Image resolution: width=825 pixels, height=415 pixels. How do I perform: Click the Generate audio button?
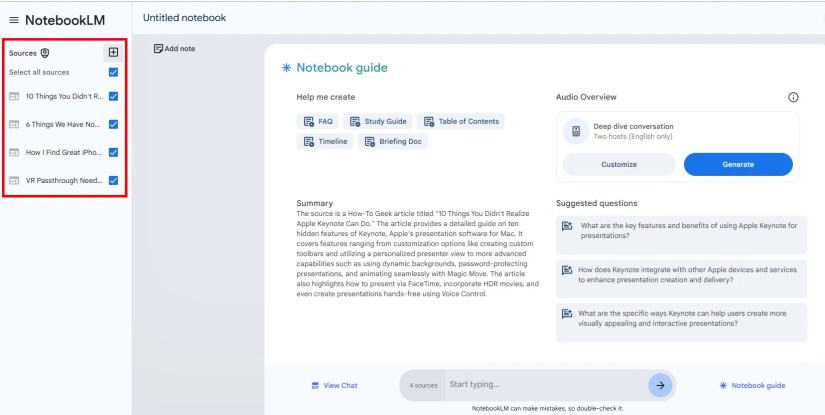pos(738,165)
